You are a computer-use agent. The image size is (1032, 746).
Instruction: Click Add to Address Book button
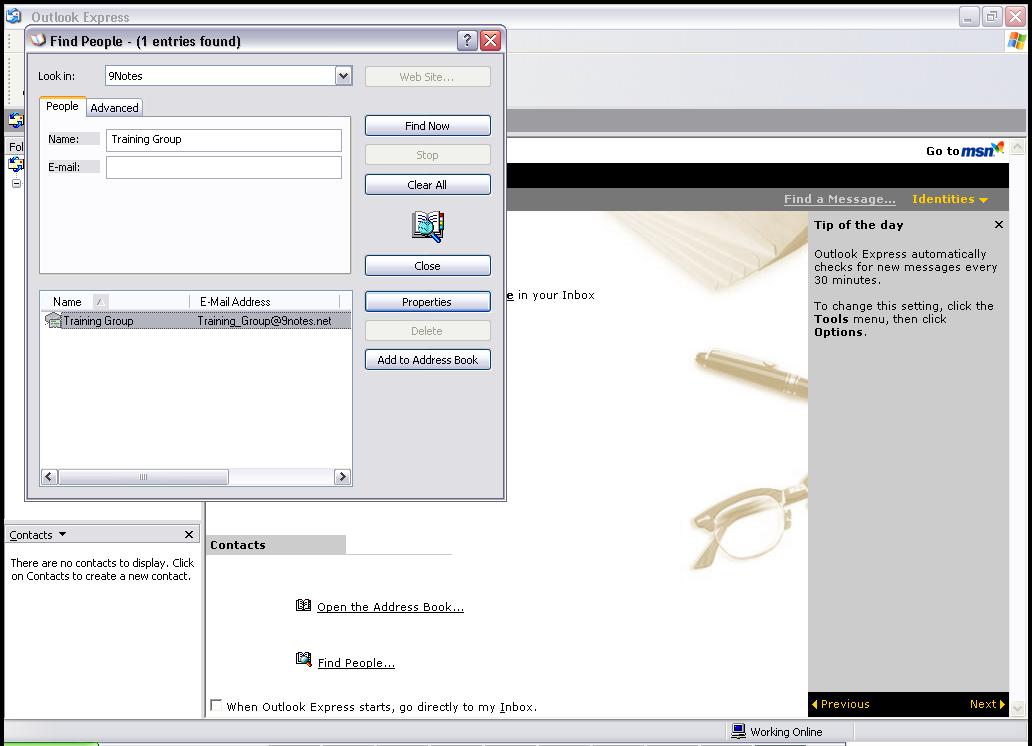click(x=428, y=360)
